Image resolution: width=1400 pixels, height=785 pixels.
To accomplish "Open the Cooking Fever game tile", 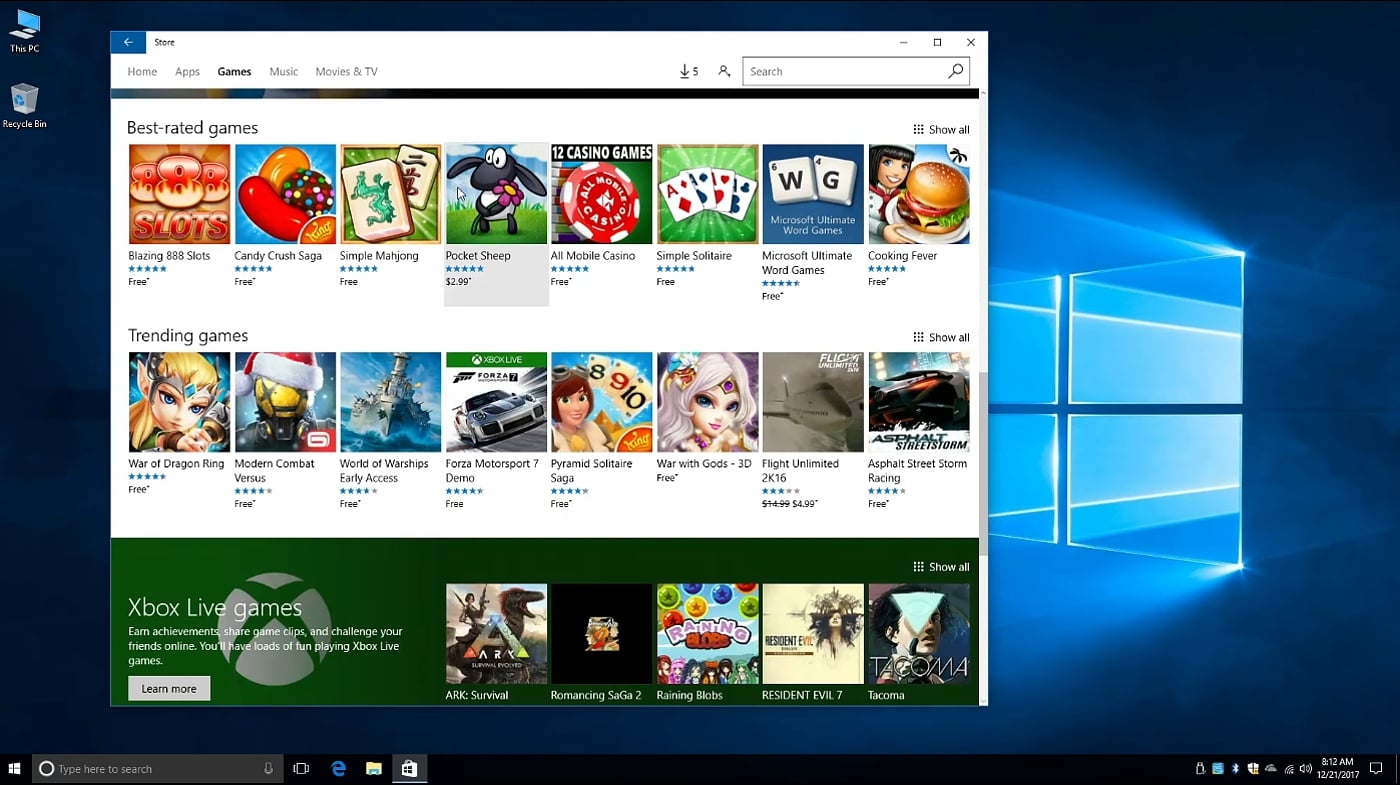I will (x=918, y=194).
